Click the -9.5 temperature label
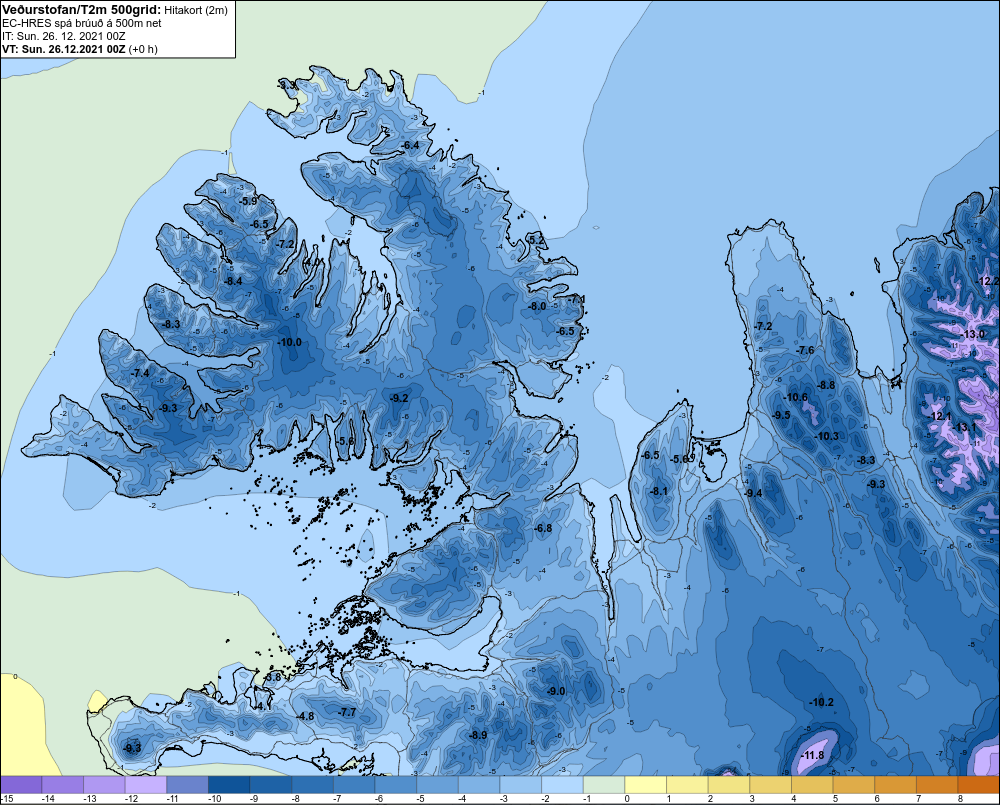The height and width of the screenshot is (805, 1000). click(x=781, y=415)
